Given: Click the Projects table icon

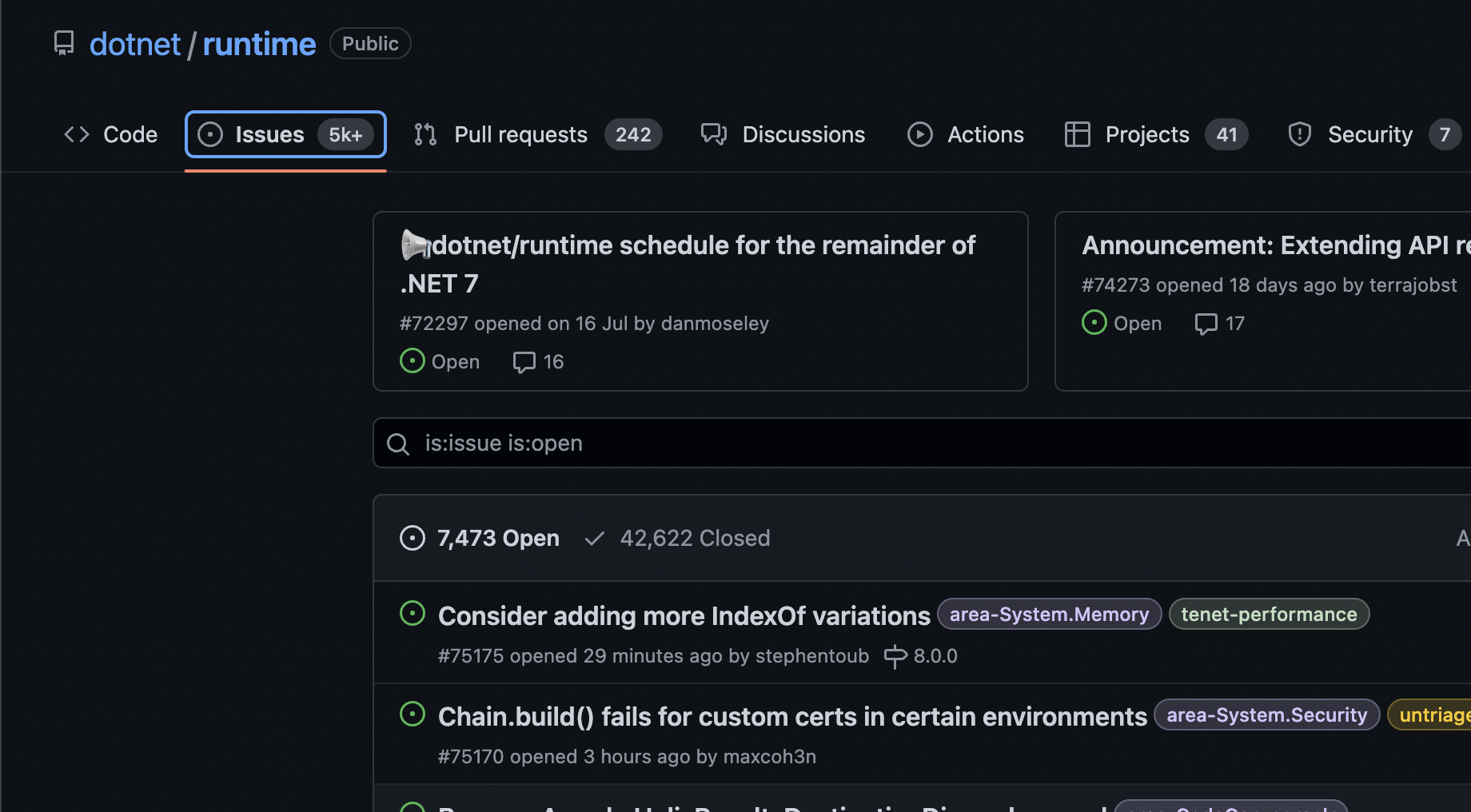Looking at the screenshot, I should click(x=1078, y=134).
